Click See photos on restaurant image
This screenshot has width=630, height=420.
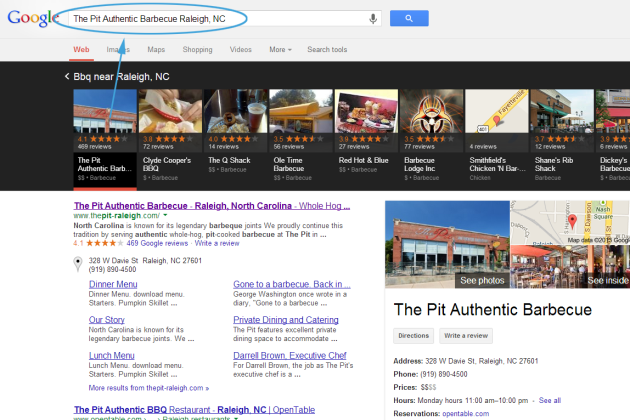pos(482,281)
